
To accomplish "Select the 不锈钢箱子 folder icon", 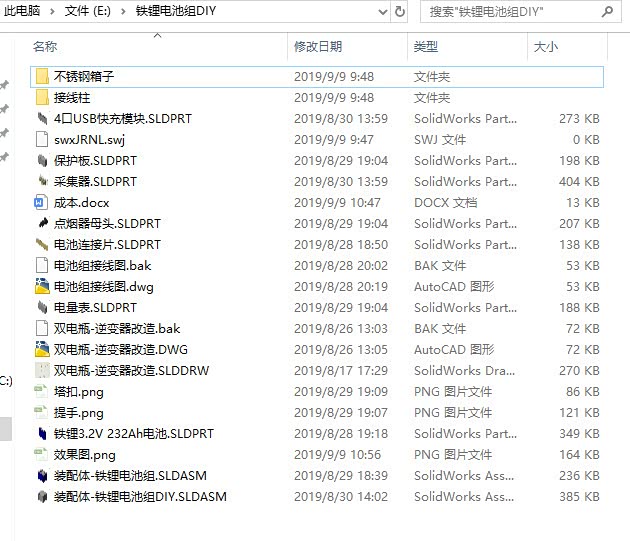I will [41, 77].
